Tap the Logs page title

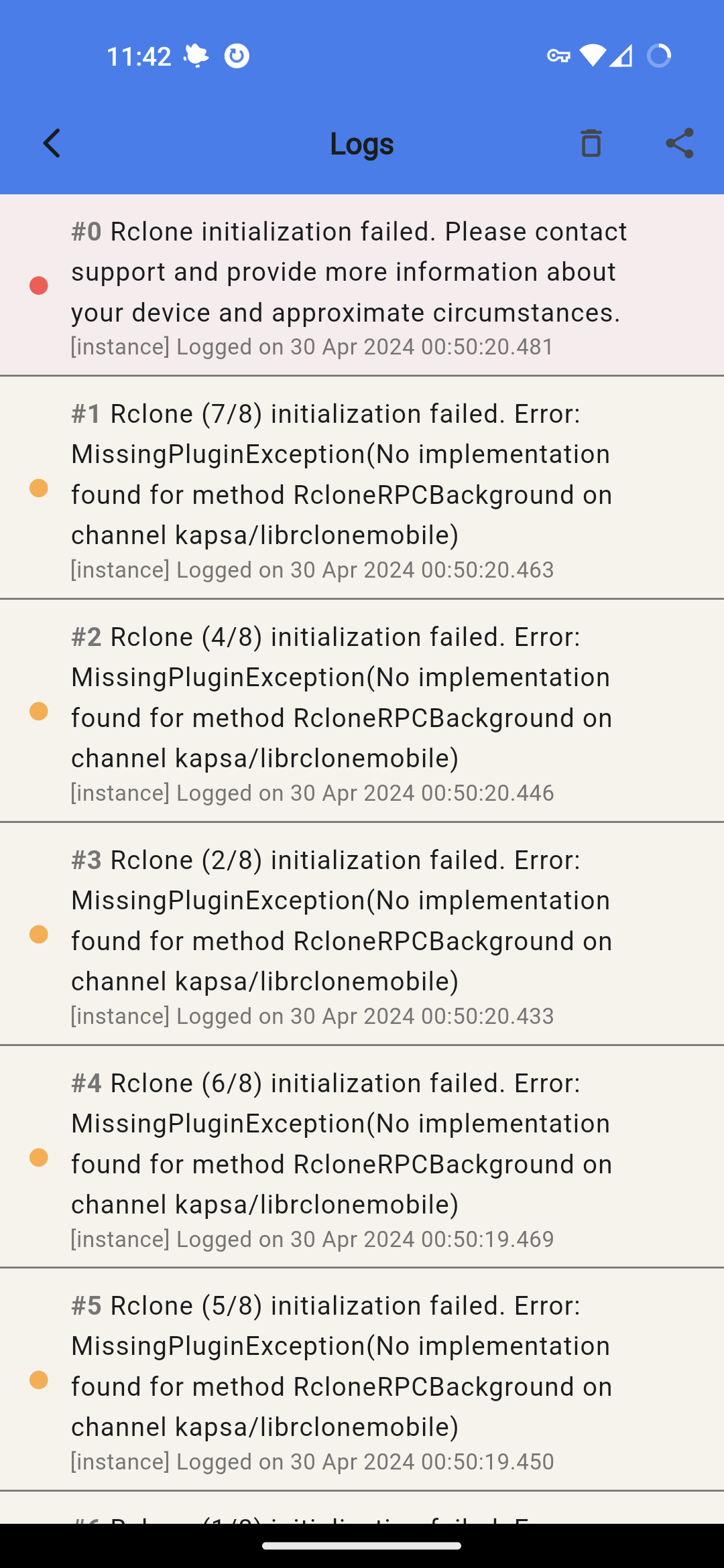pyautogui.click(x=362, y=143)
